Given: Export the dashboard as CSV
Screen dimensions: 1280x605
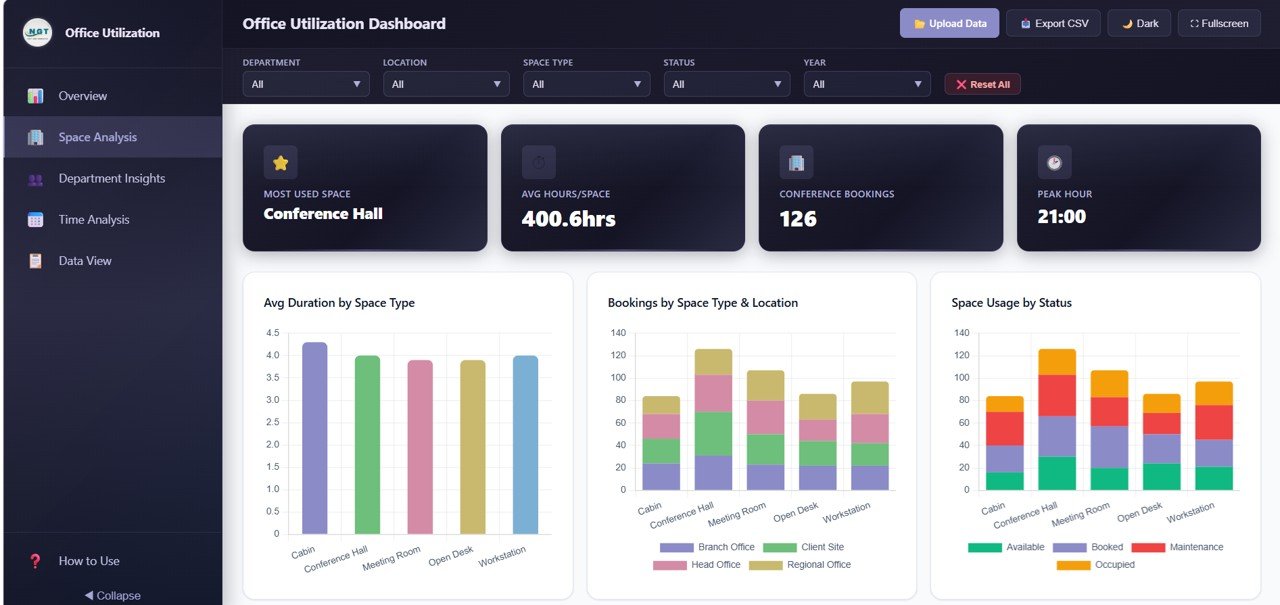Looking at the screenshot, I should (x=1053, y=22).
